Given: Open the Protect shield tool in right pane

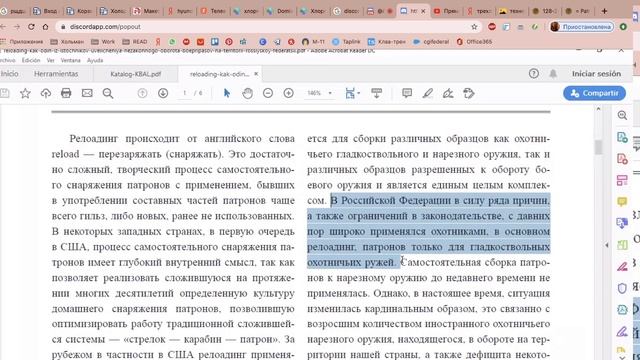Looking at the screenshot, I should pyautogui.click(x=622, y=288).
